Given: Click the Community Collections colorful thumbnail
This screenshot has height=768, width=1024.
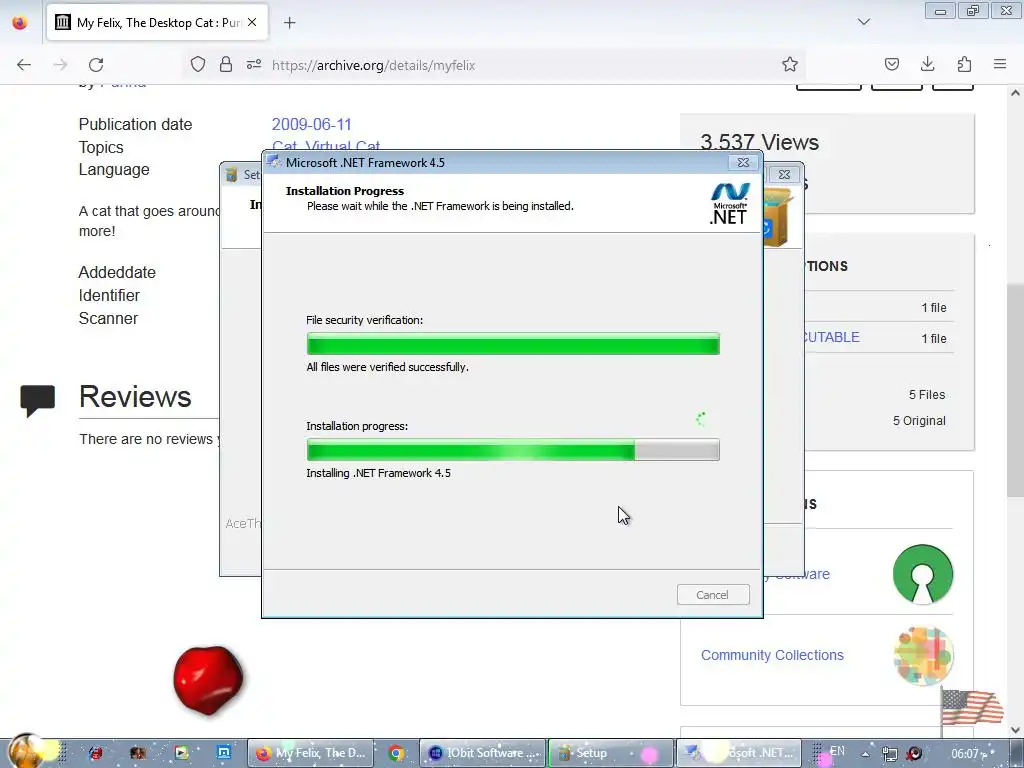Looking at the screenshot, I should [923, 655].
